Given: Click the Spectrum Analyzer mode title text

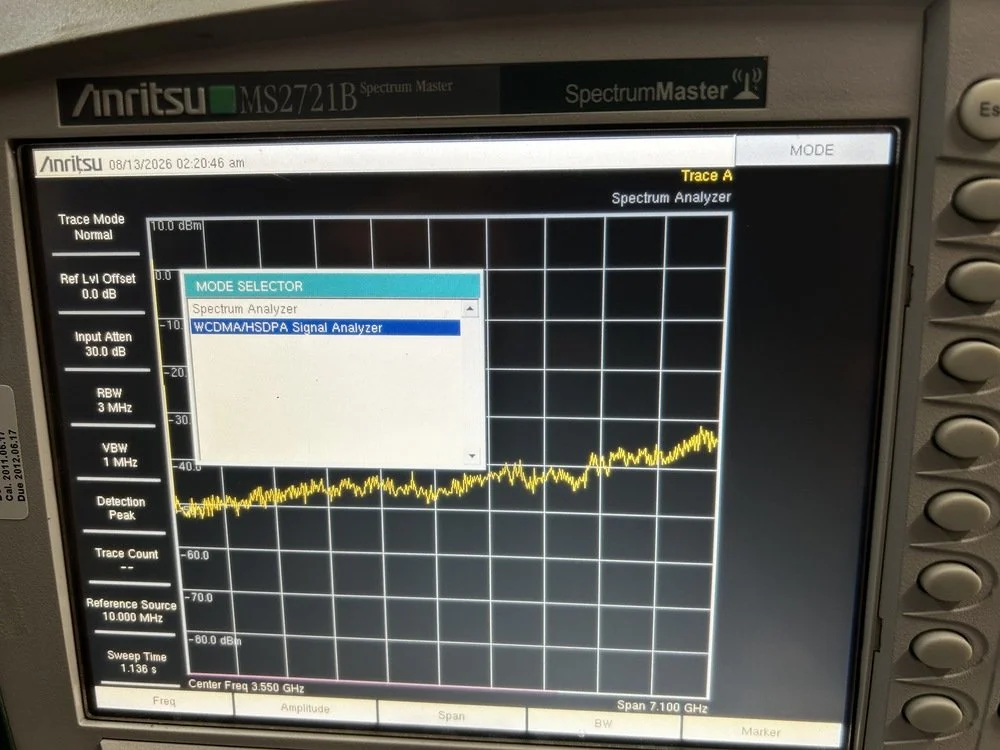Looking at the screenshot, I should coord(671,198).
